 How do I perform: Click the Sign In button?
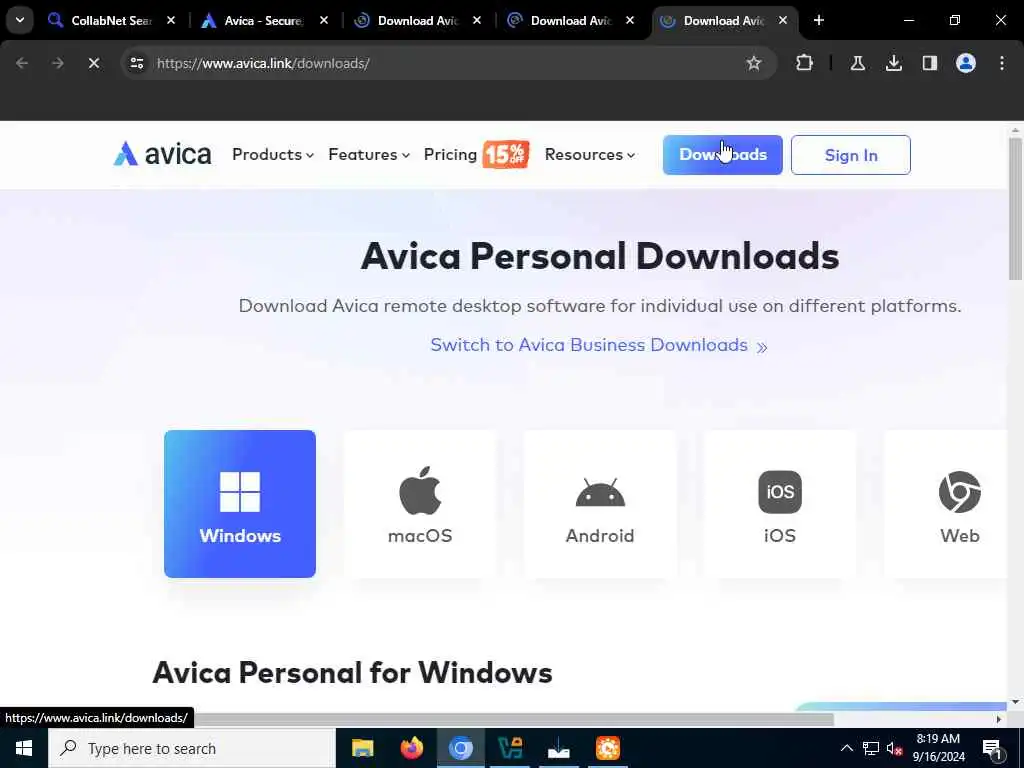(850, 155)
